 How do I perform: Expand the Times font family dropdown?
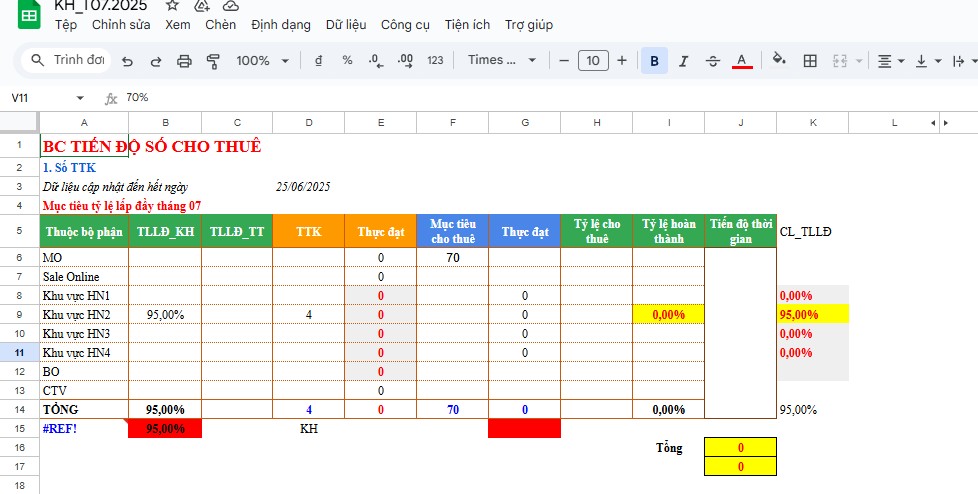pos(501,61)
